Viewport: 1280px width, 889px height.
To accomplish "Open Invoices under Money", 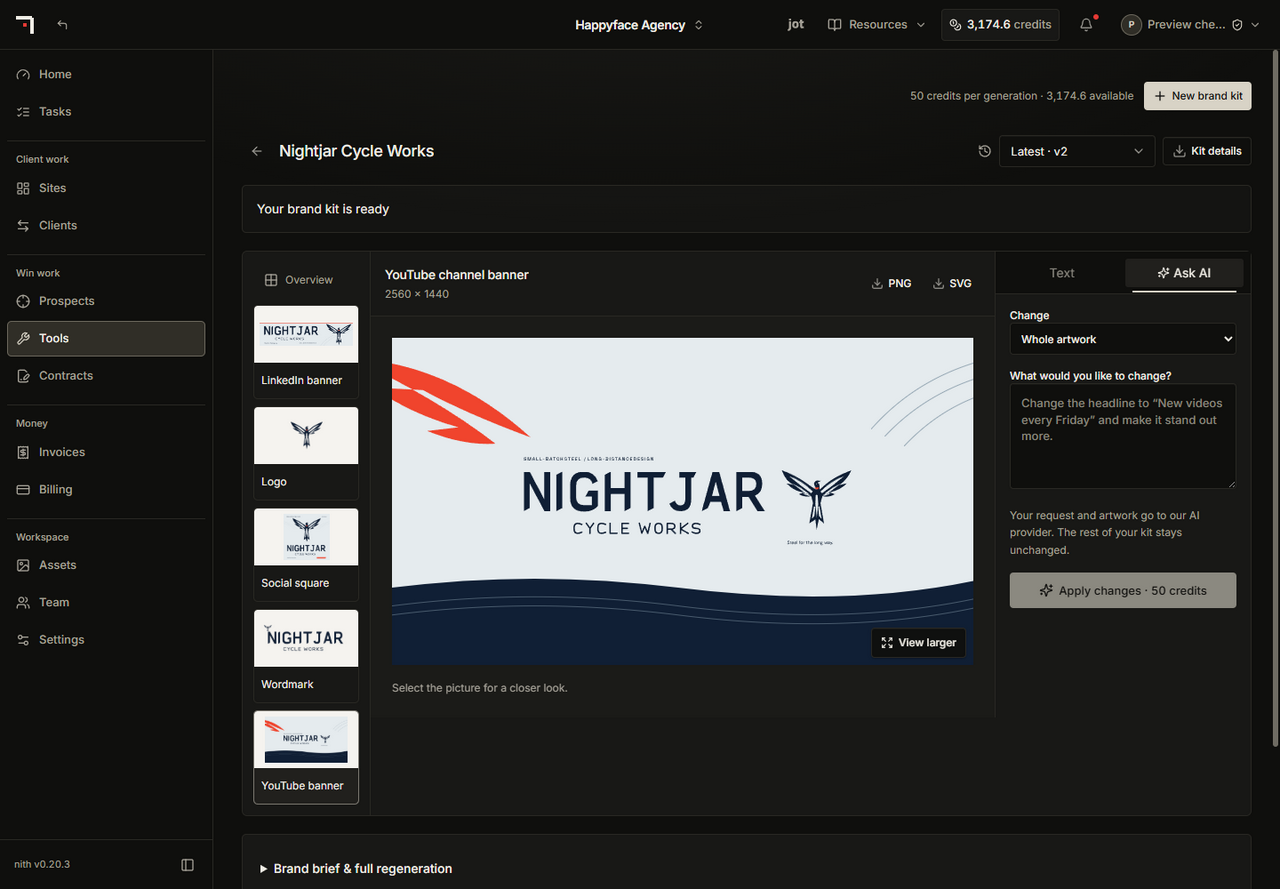I will [x=106, y=452].
